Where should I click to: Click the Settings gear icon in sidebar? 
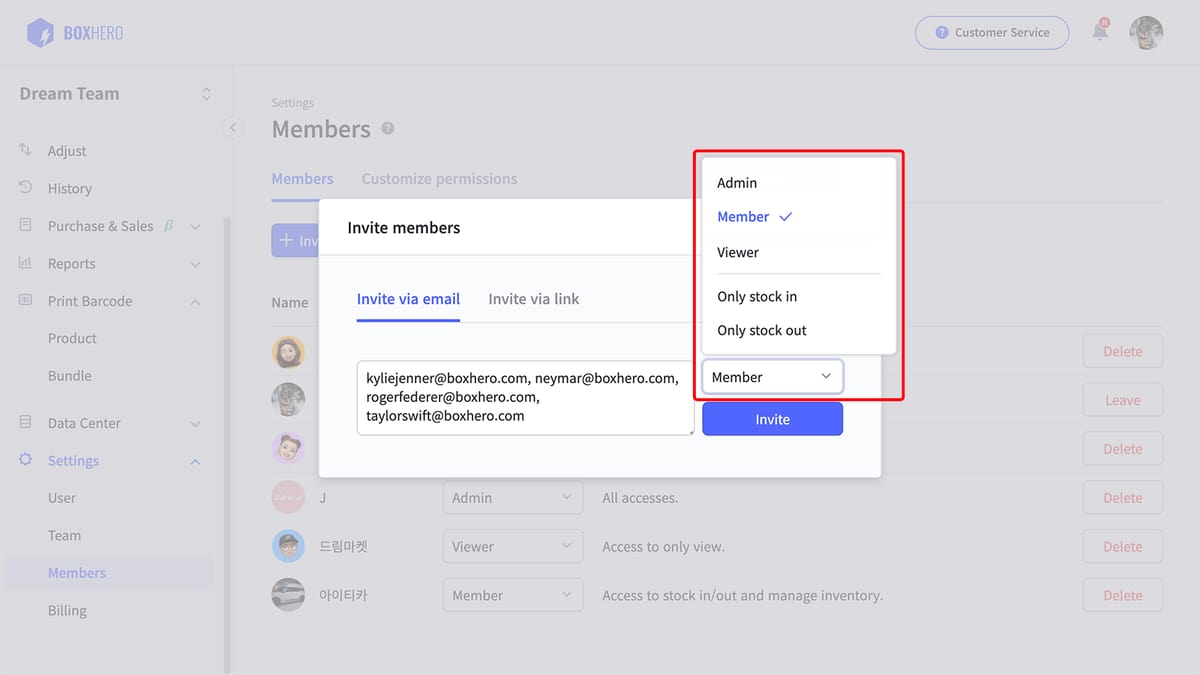(26, 460)
